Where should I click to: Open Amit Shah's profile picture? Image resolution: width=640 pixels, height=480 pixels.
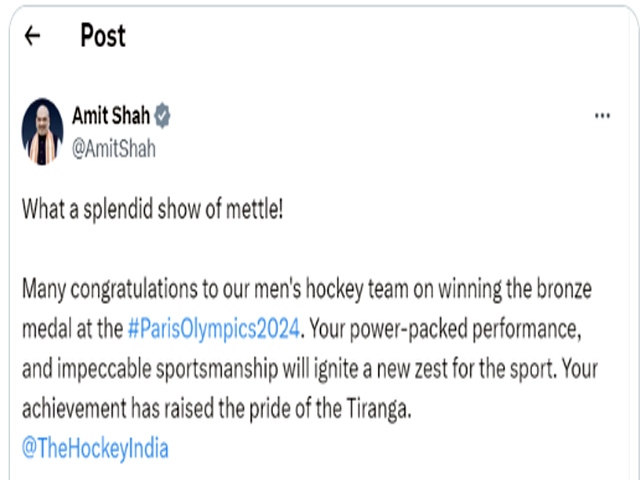click(42, 131)
